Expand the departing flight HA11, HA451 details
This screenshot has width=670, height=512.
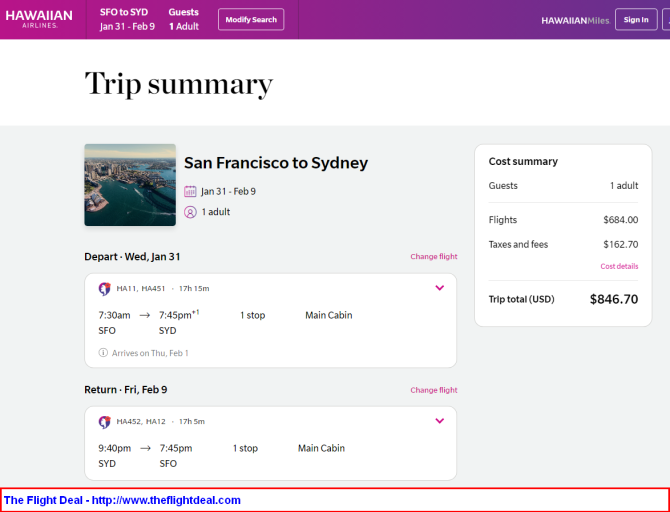coord(440,288)
